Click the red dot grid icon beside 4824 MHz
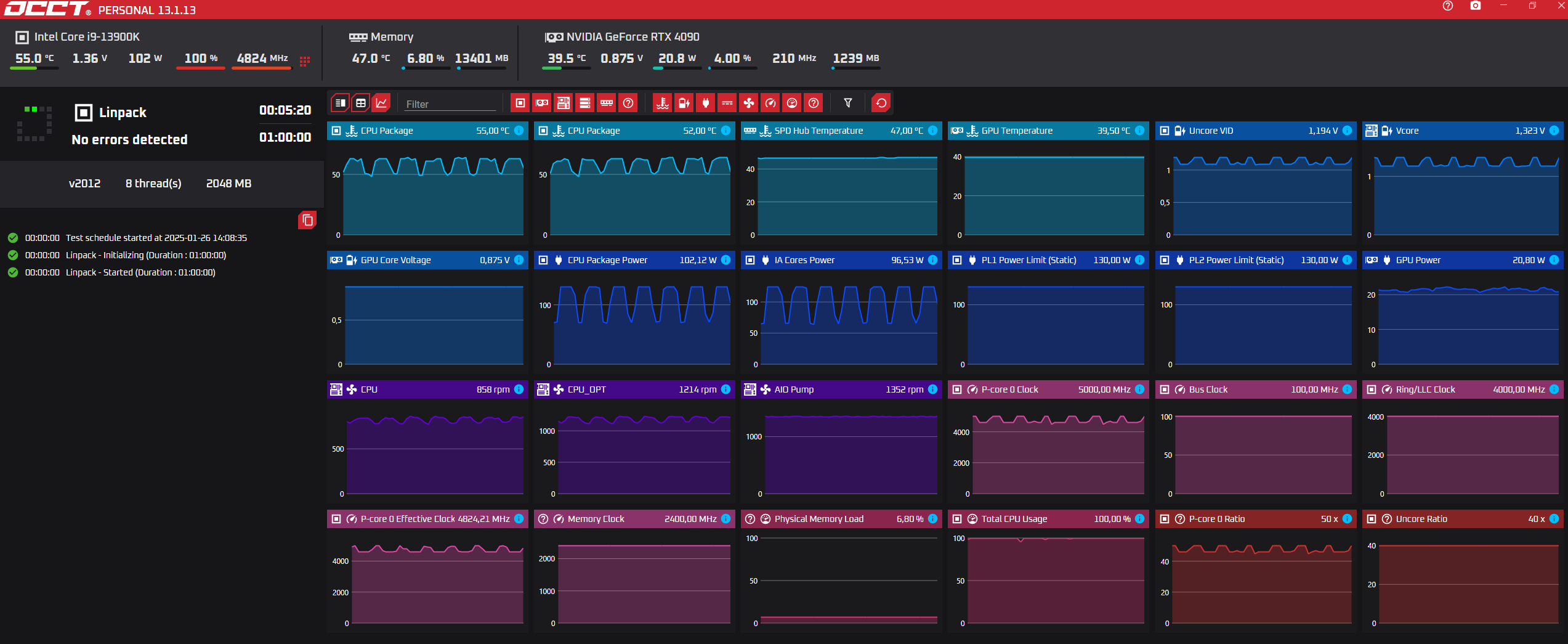Image resolution: width=1568 pixels, height=644 pixels. tap(305, 61)
